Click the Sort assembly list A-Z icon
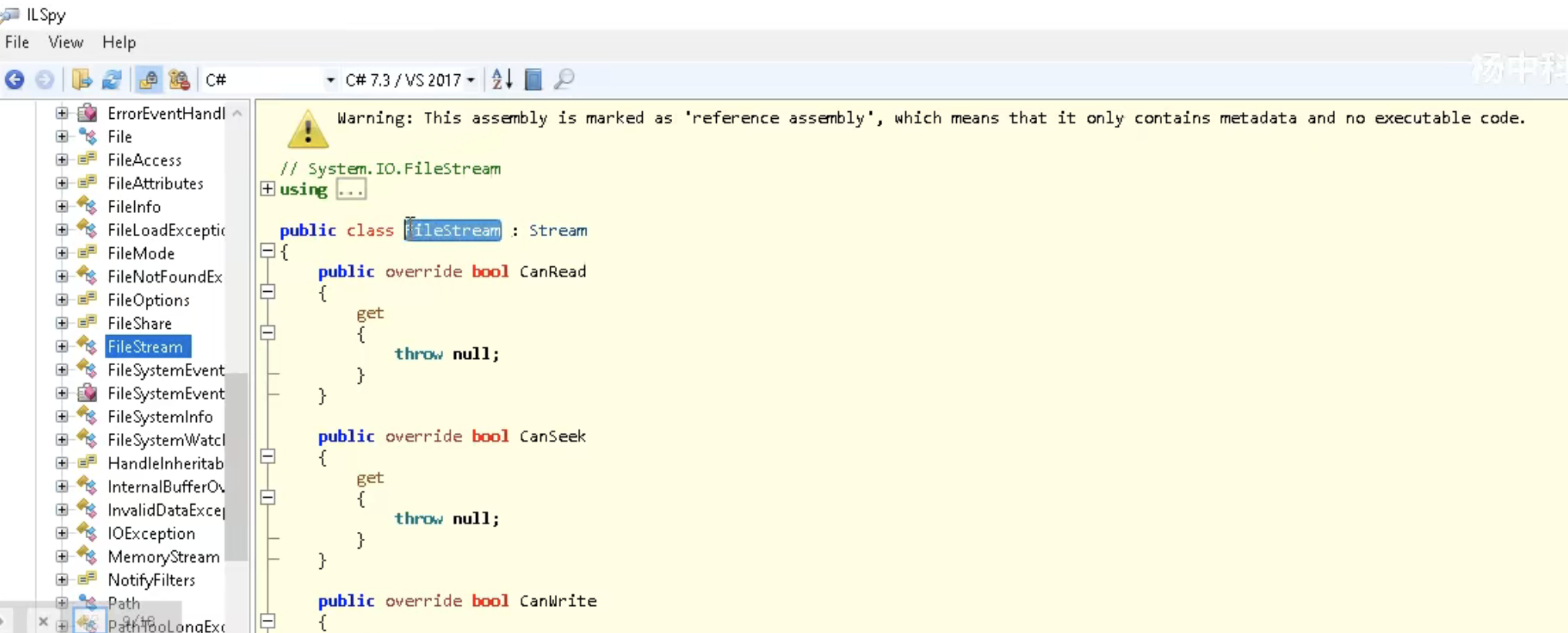 click(x=502, y=80)
